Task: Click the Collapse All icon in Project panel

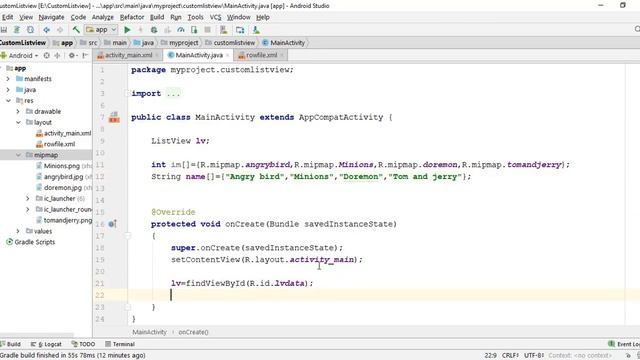Action: click(57, 55)
